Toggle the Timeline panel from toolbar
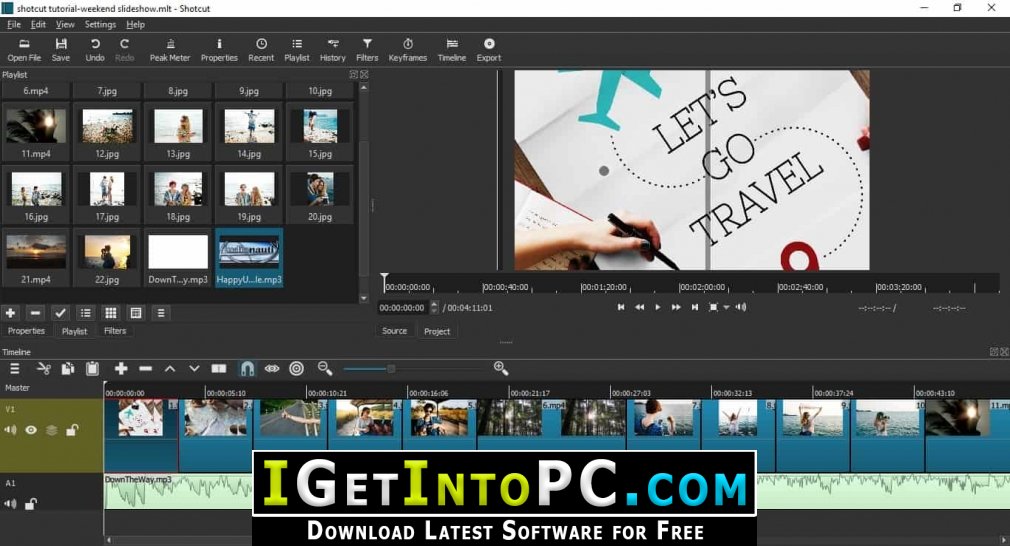 452,50
